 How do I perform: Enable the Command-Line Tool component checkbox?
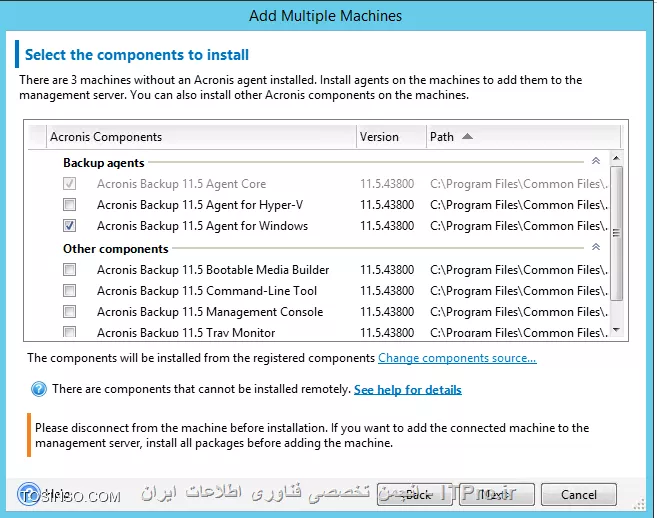(70, 290)
